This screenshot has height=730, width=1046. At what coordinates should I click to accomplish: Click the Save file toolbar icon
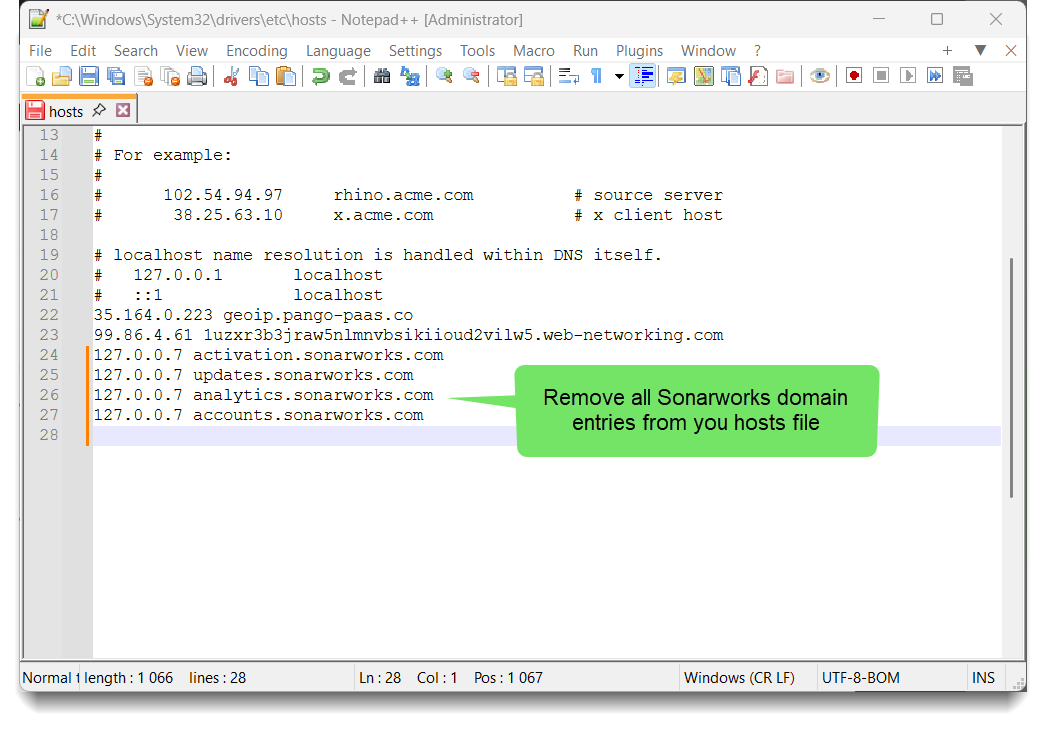[89, 76]
